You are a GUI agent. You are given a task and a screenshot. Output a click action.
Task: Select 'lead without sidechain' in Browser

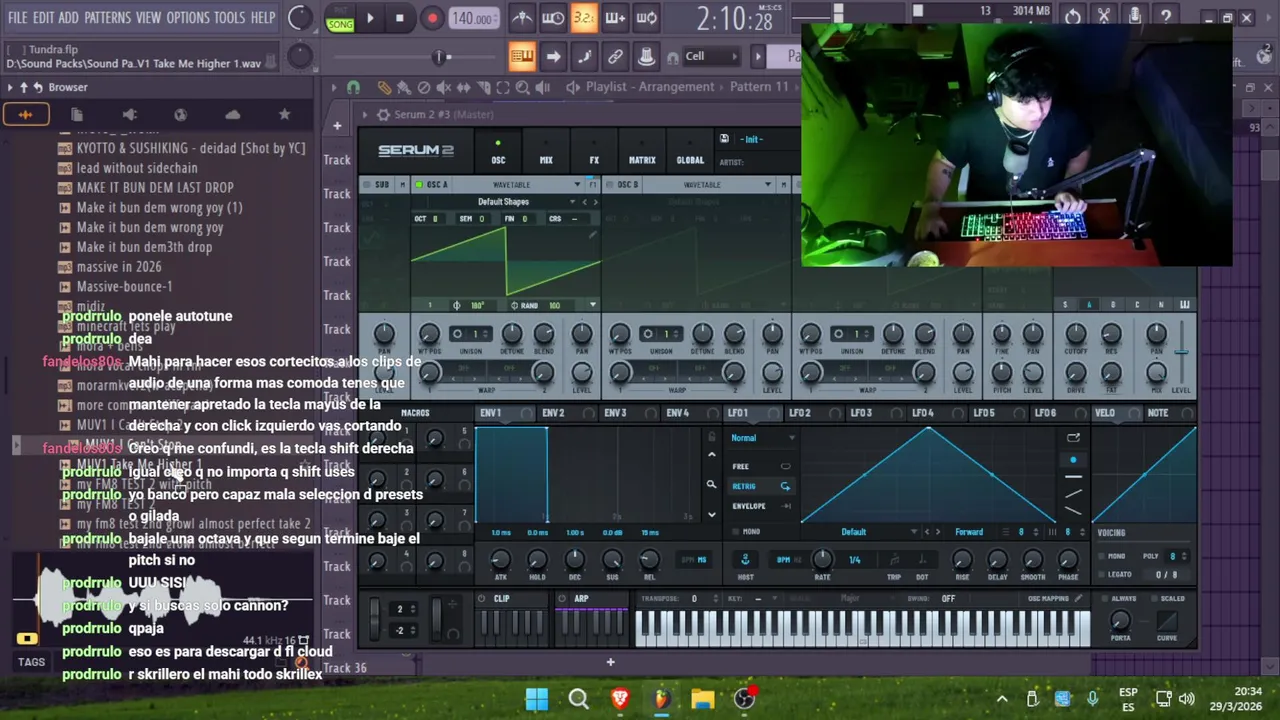137,168
